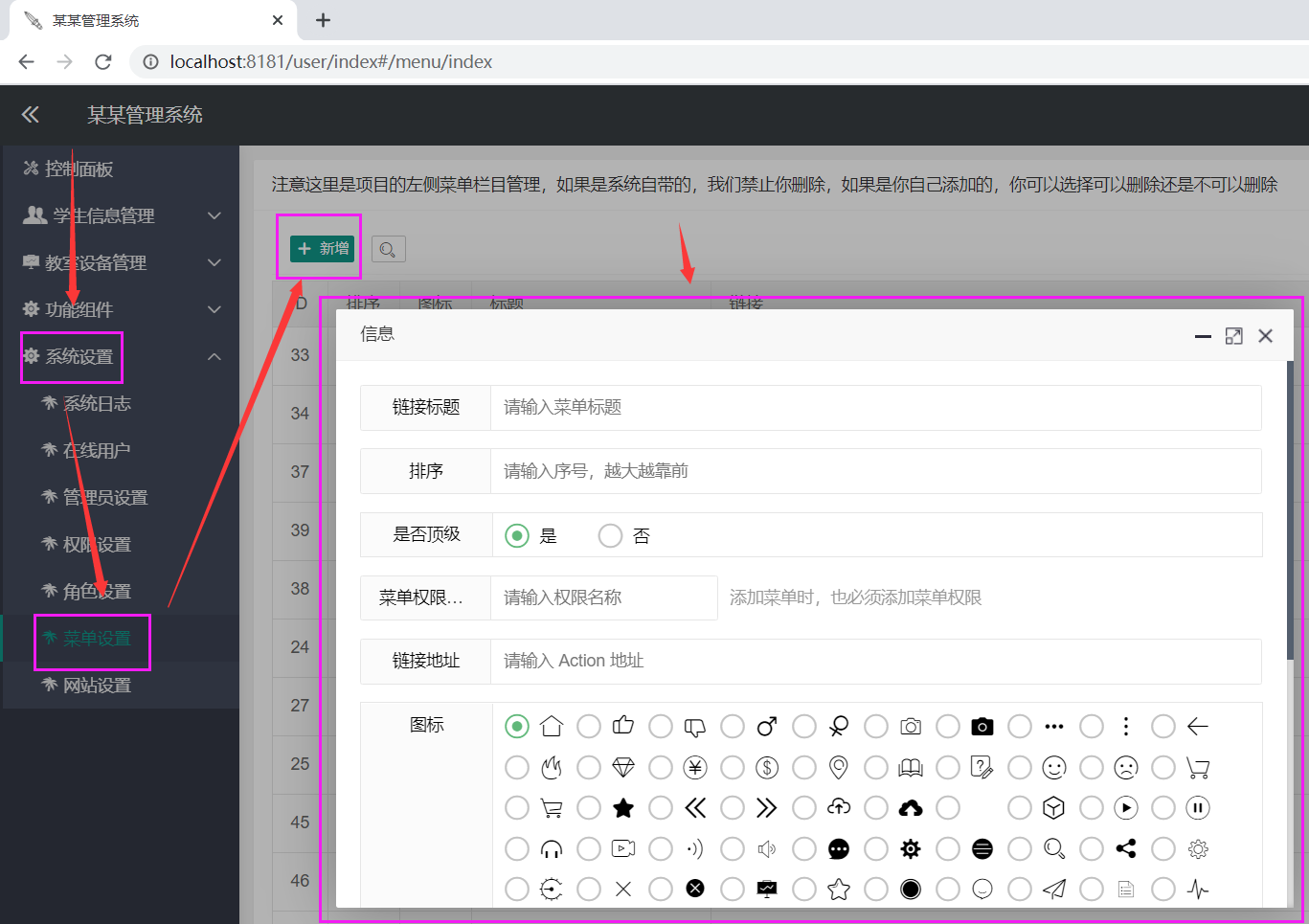The image size is (1309, 924).
Task: Select the camera icon option
Action: 876,726
